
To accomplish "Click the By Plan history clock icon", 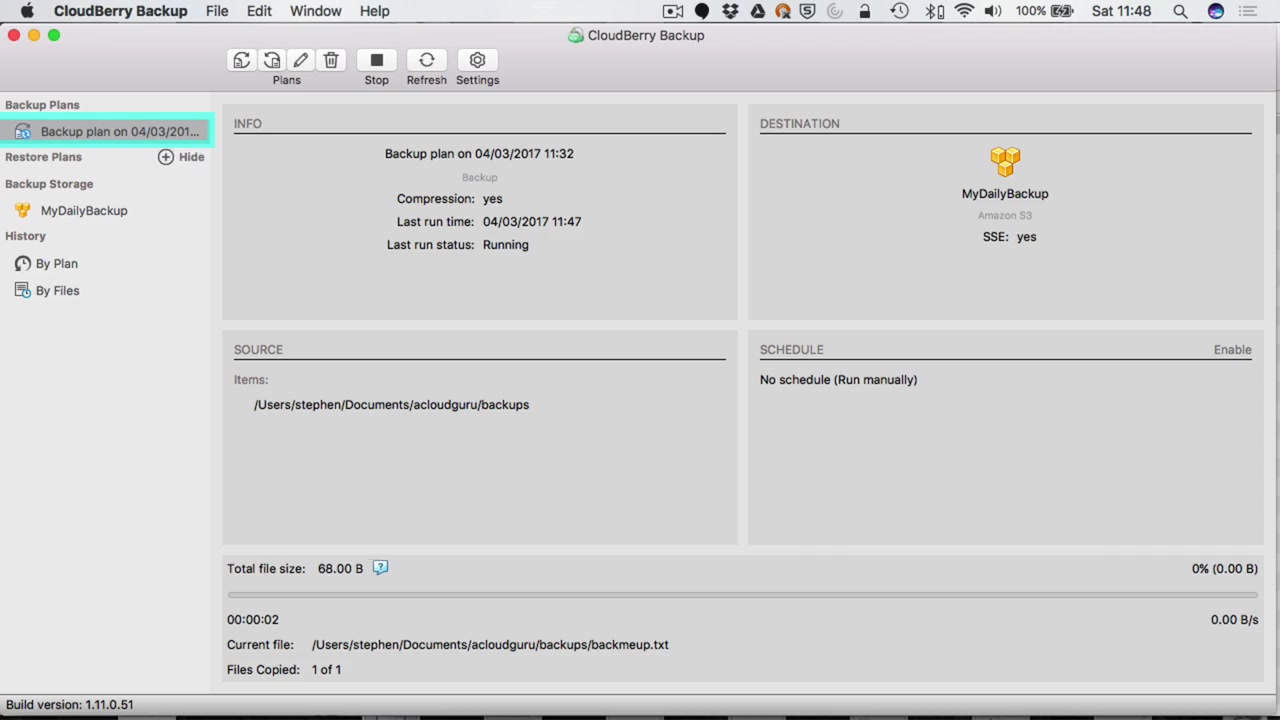I will point(22,264).
